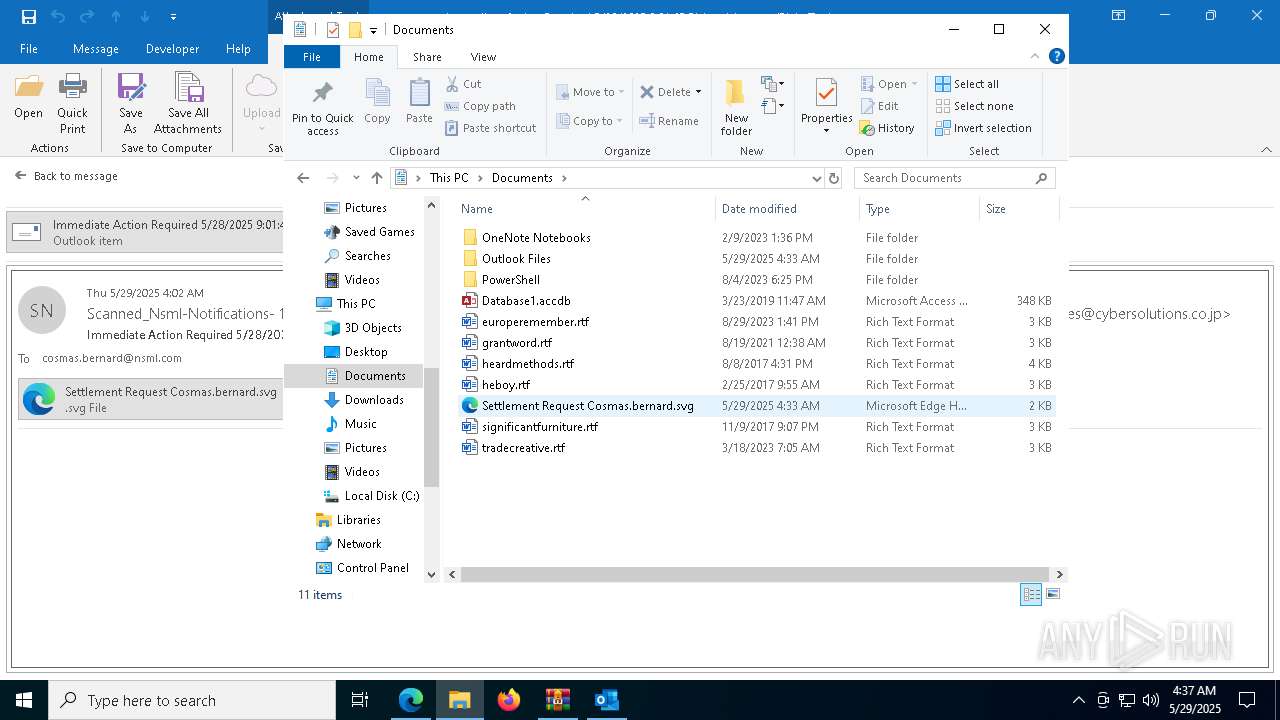Viewport: 1280px width, 720px height.
Task: Go back in Explorer navigation
Action: pyautogui.click(x=303, y=178)
